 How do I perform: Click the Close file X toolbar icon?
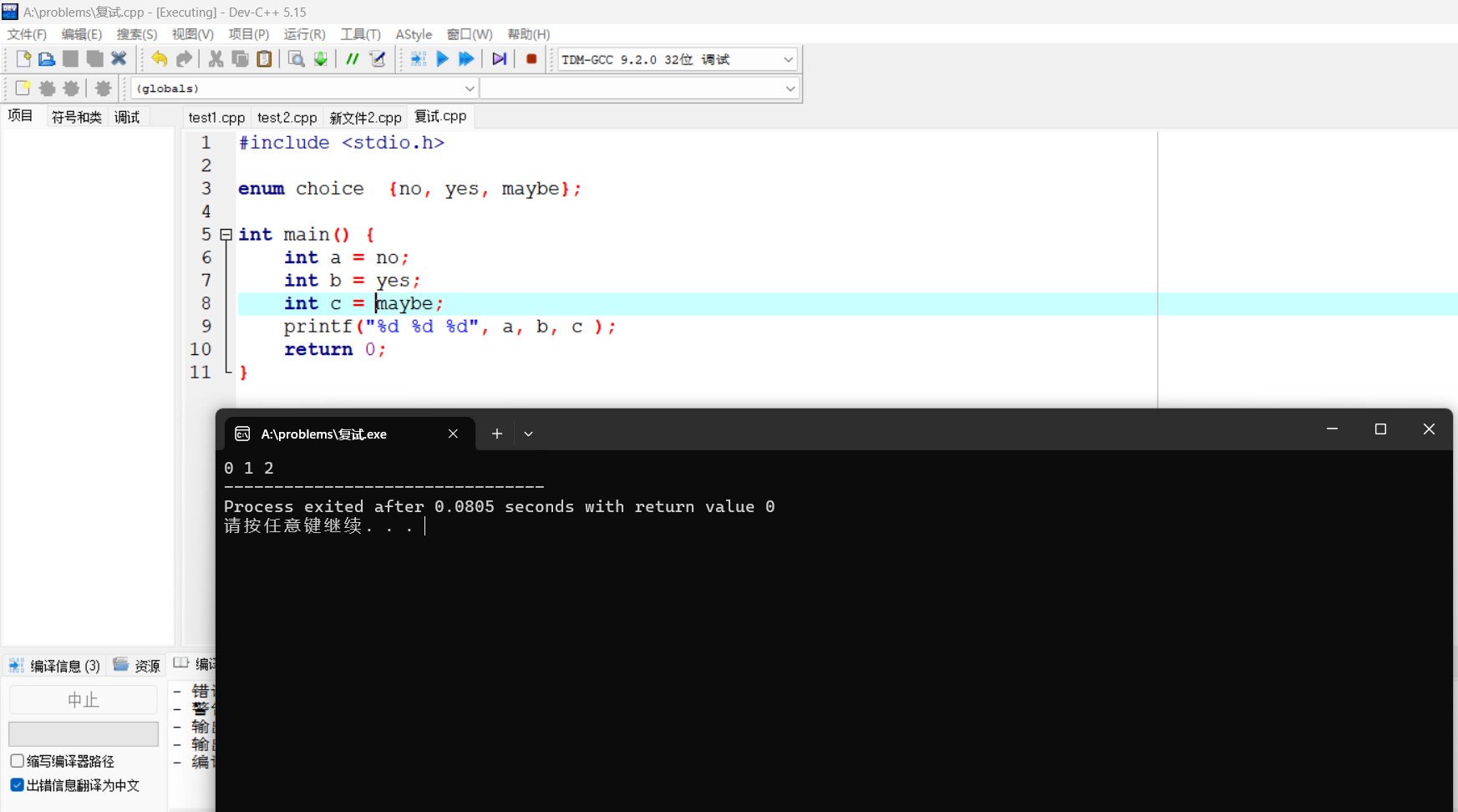tap(119, 59)
